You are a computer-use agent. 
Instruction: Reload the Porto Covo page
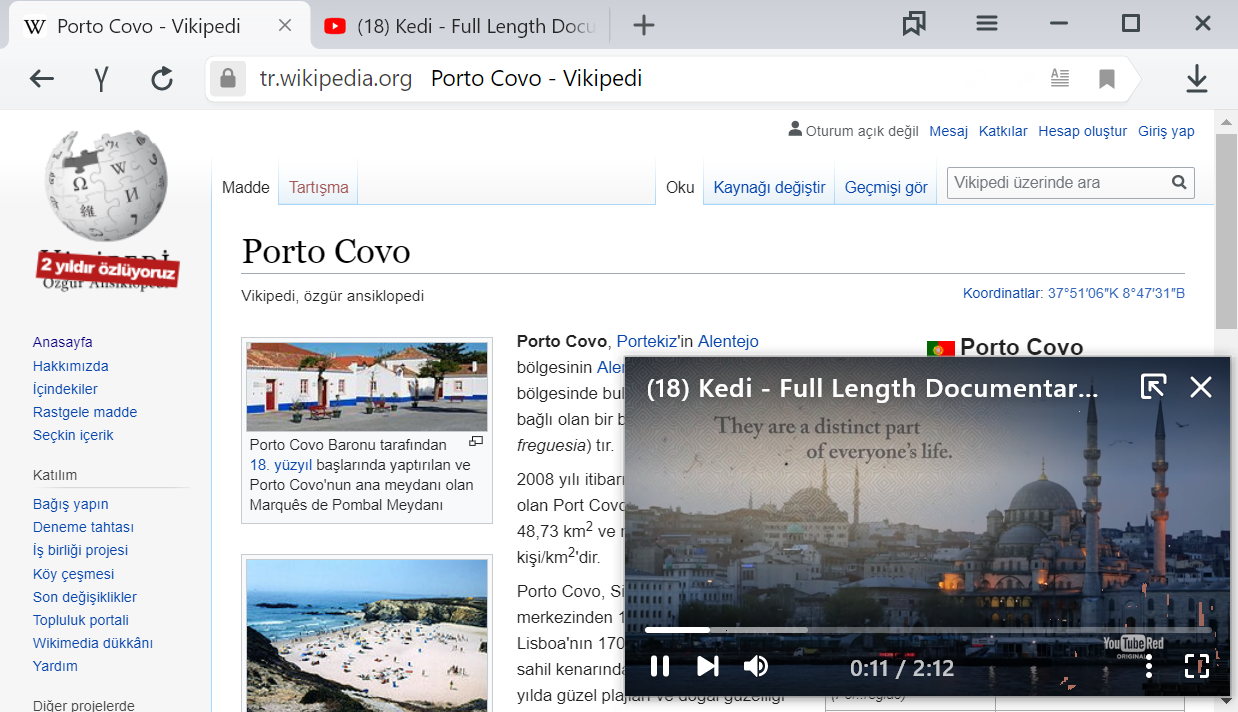[162, 79]
